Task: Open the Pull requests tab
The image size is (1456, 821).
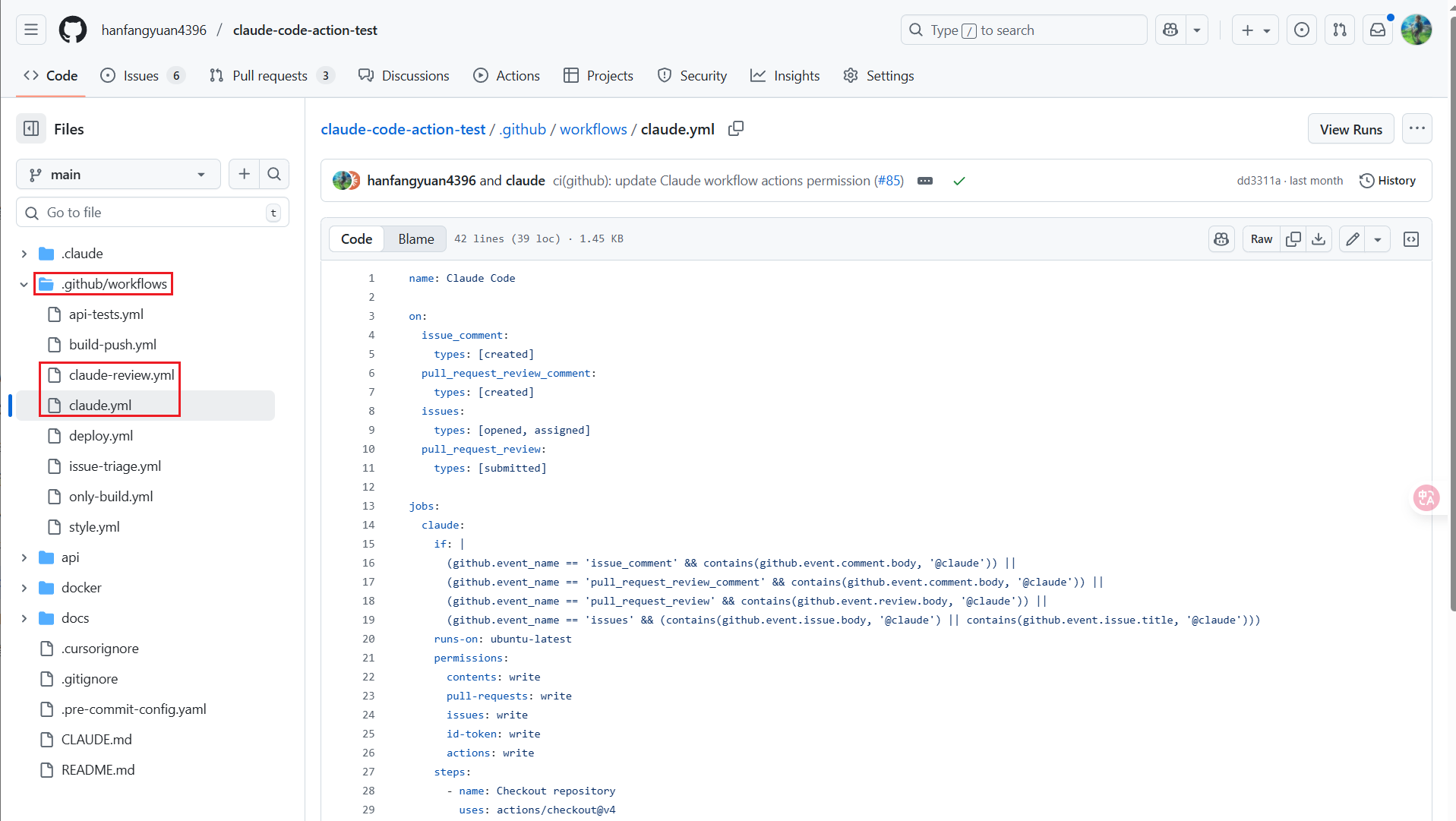Action: [272, 75]
